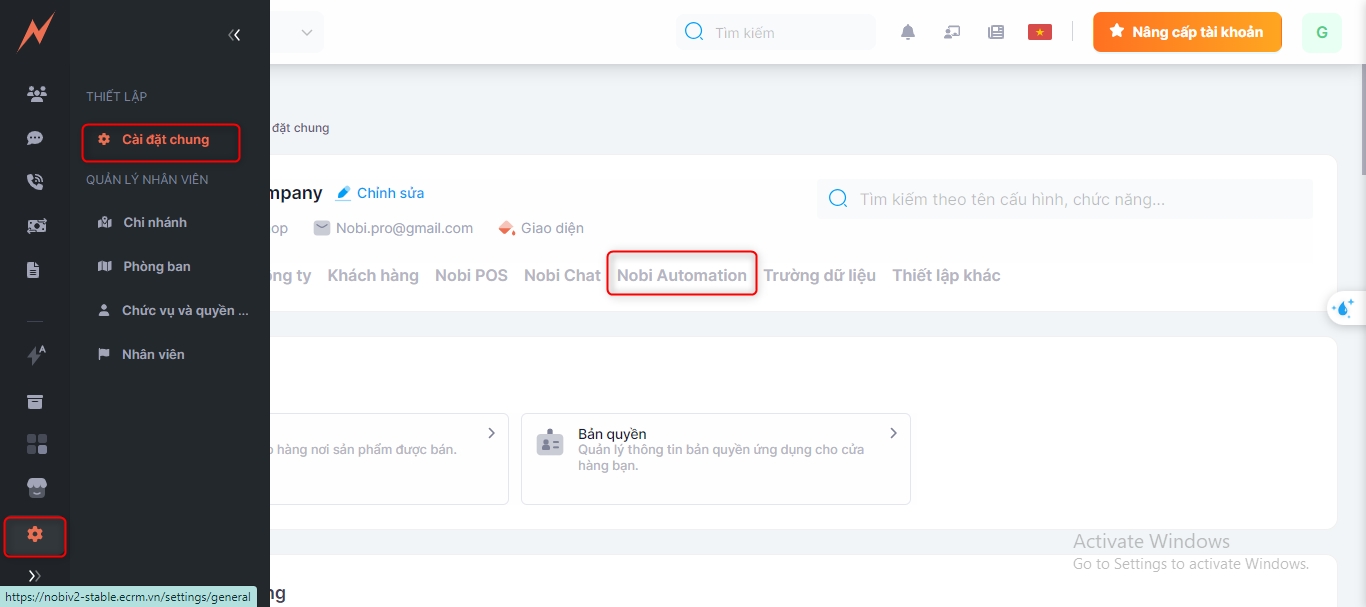Viewport: 1366px width, 607px height.
Task: Click the notification bell icon
Action: 908,32
